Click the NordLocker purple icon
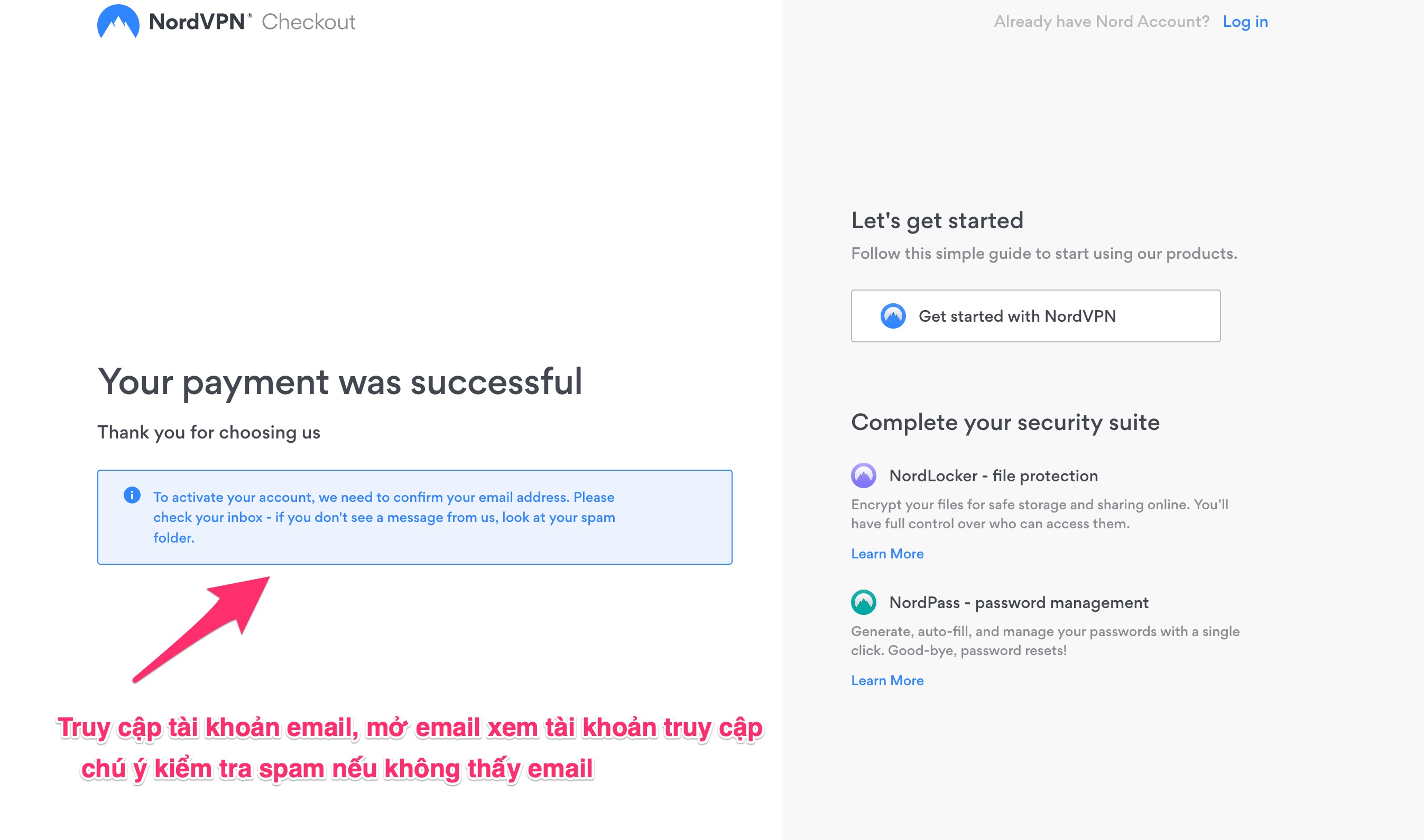The image size is (1424, 840). point(864,475)
